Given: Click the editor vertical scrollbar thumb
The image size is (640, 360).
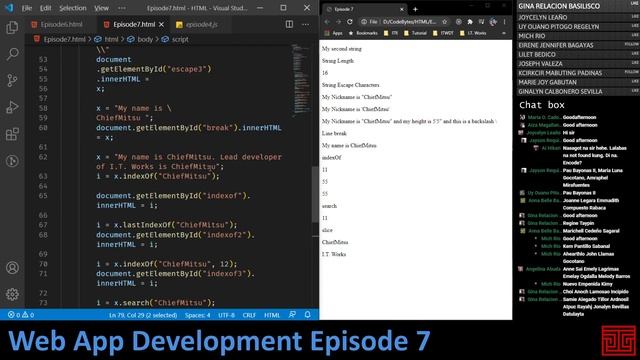Looking at the screenshot, I should tap(315, 194).
